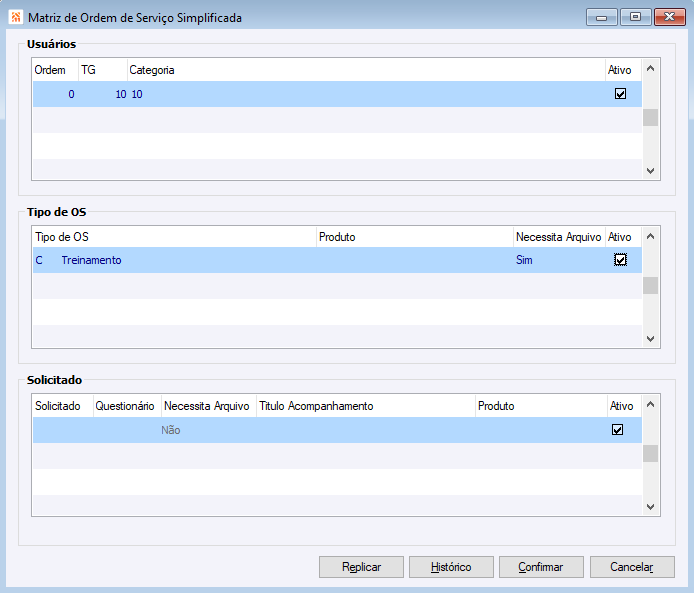Select the Ordem cell with value 0
Viewport: 694px width, 593px height.
pos(56,94)
